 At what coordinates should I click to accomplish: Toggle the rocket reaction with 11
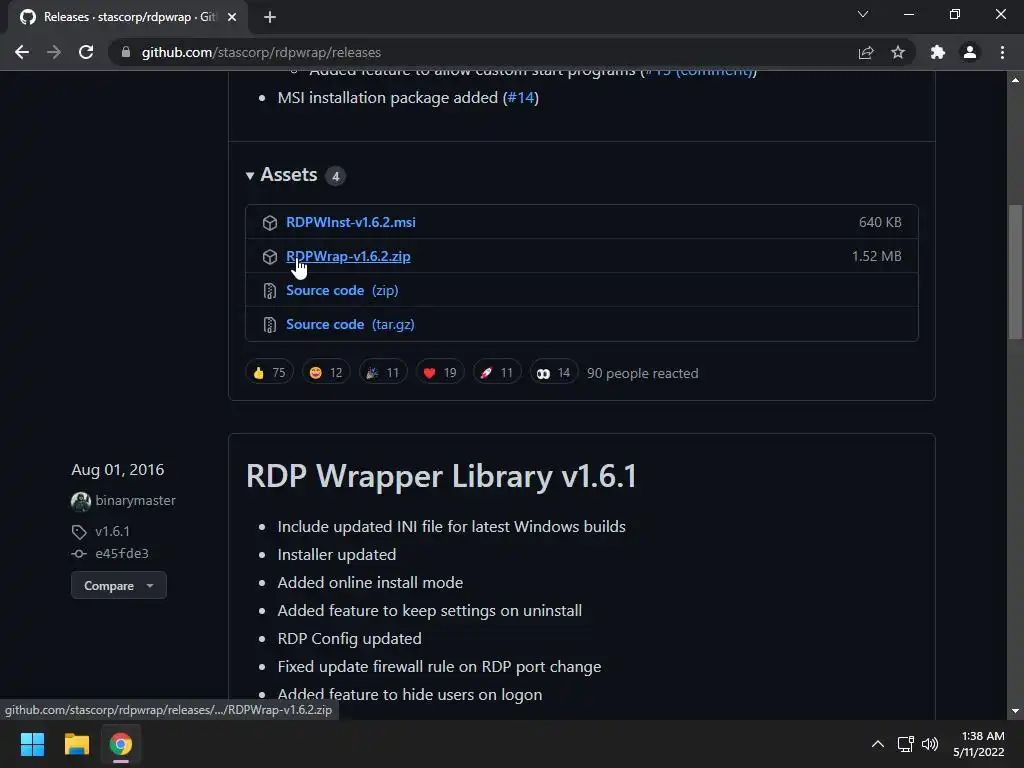click(497, 373)
